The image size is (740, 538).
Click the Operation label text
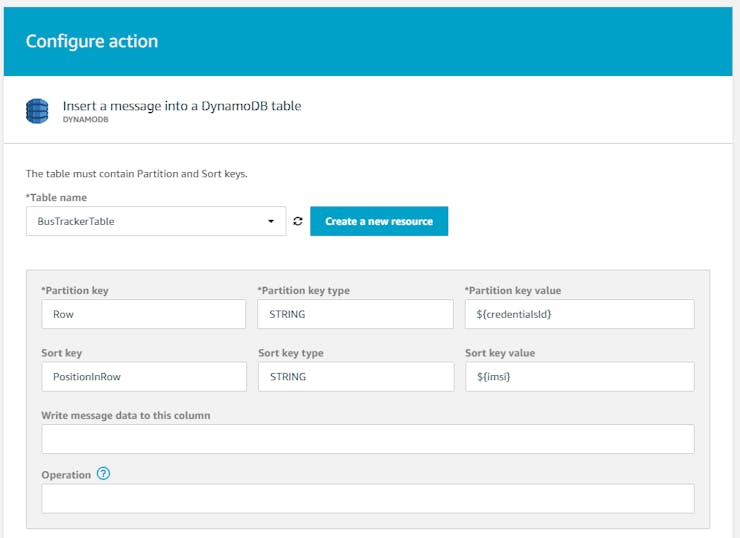pyautogui.click(x=66, y=475)
